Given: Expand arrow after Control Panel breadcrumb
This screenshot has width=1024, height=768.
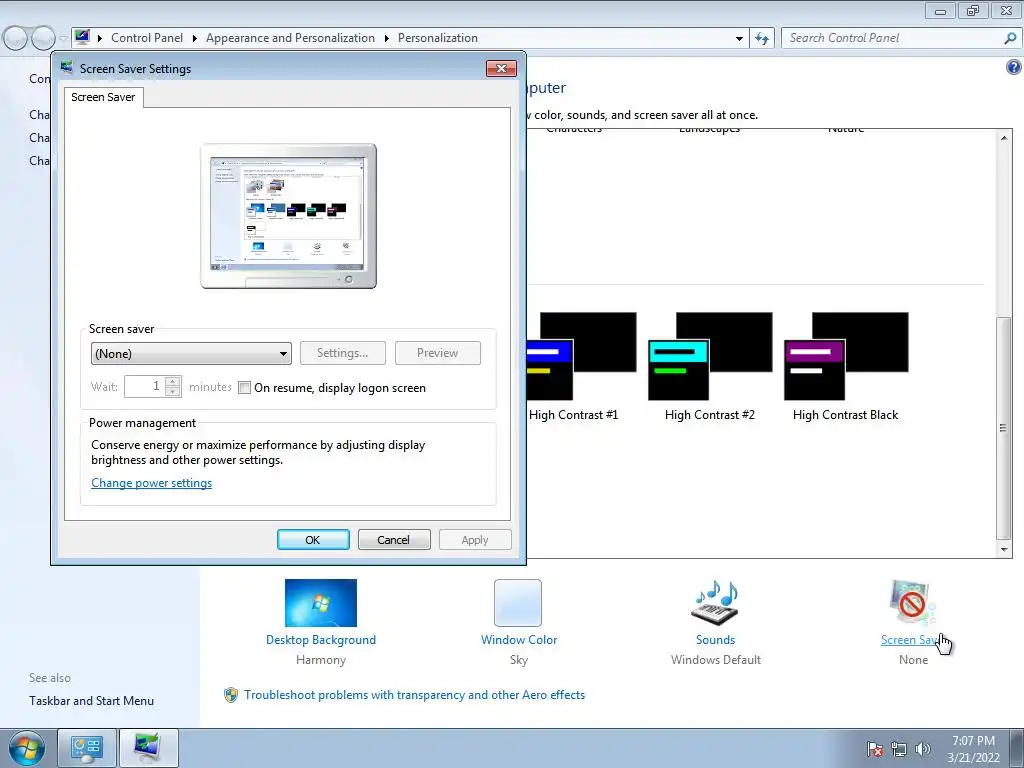Looking at the screenshot, I should click(x=195, y=39).
